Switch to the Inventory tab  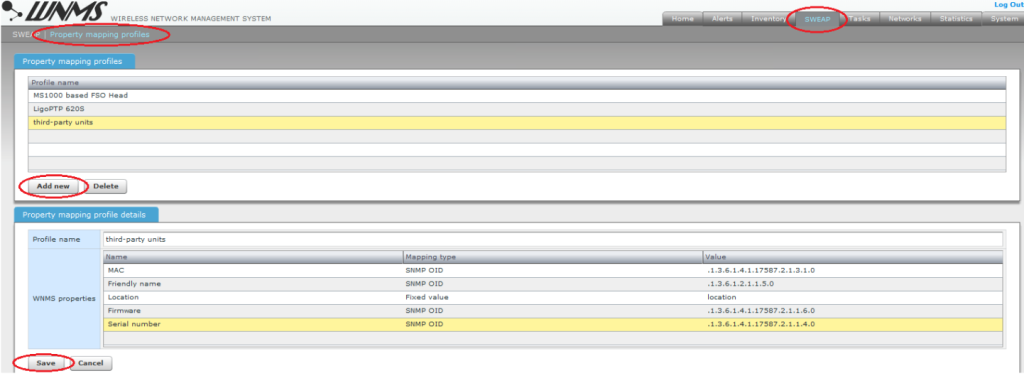click(x=768, y=19)
